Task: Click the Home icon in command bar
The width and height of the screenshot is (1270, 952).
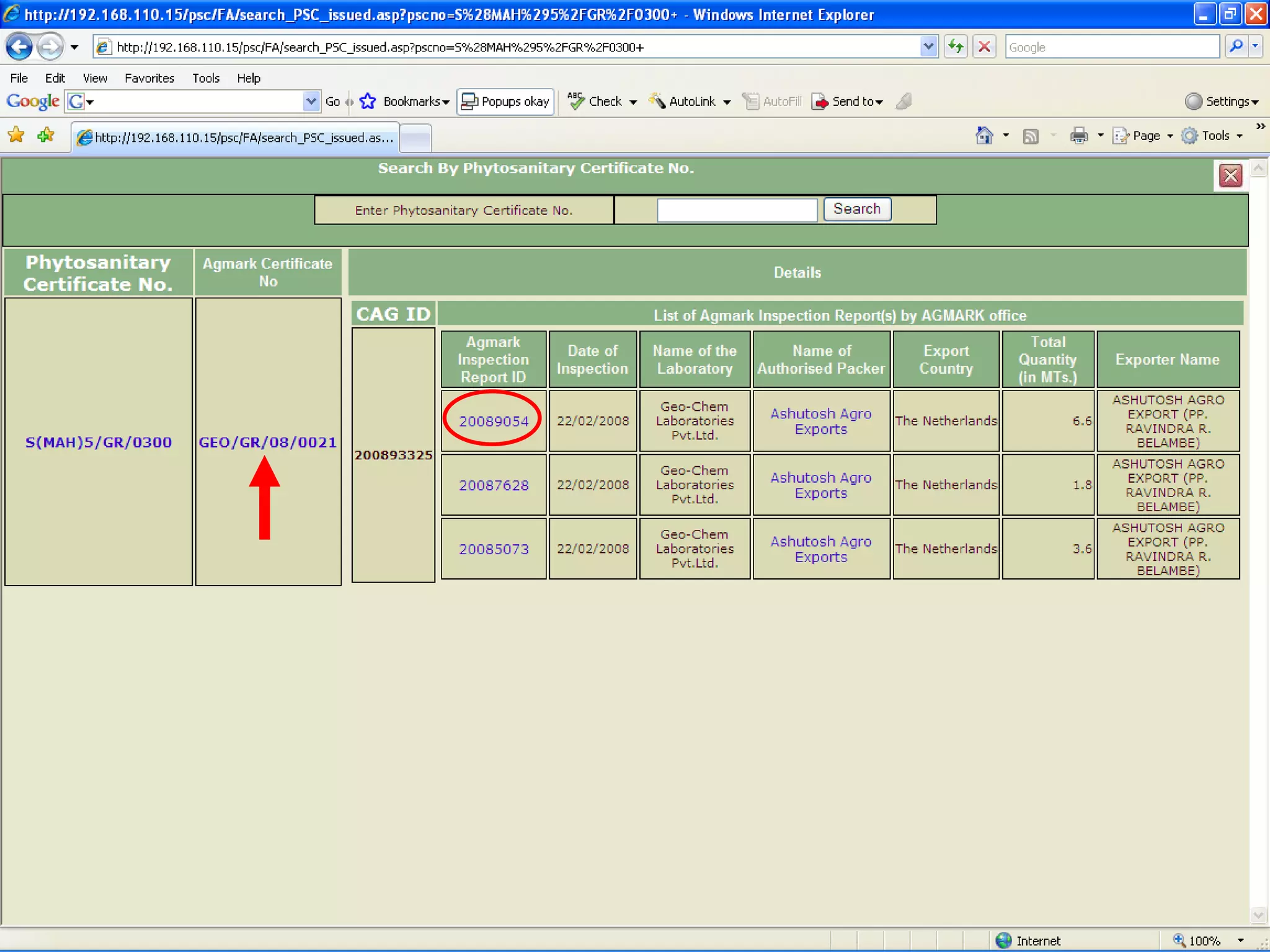Action: click(x=984, y=136)
